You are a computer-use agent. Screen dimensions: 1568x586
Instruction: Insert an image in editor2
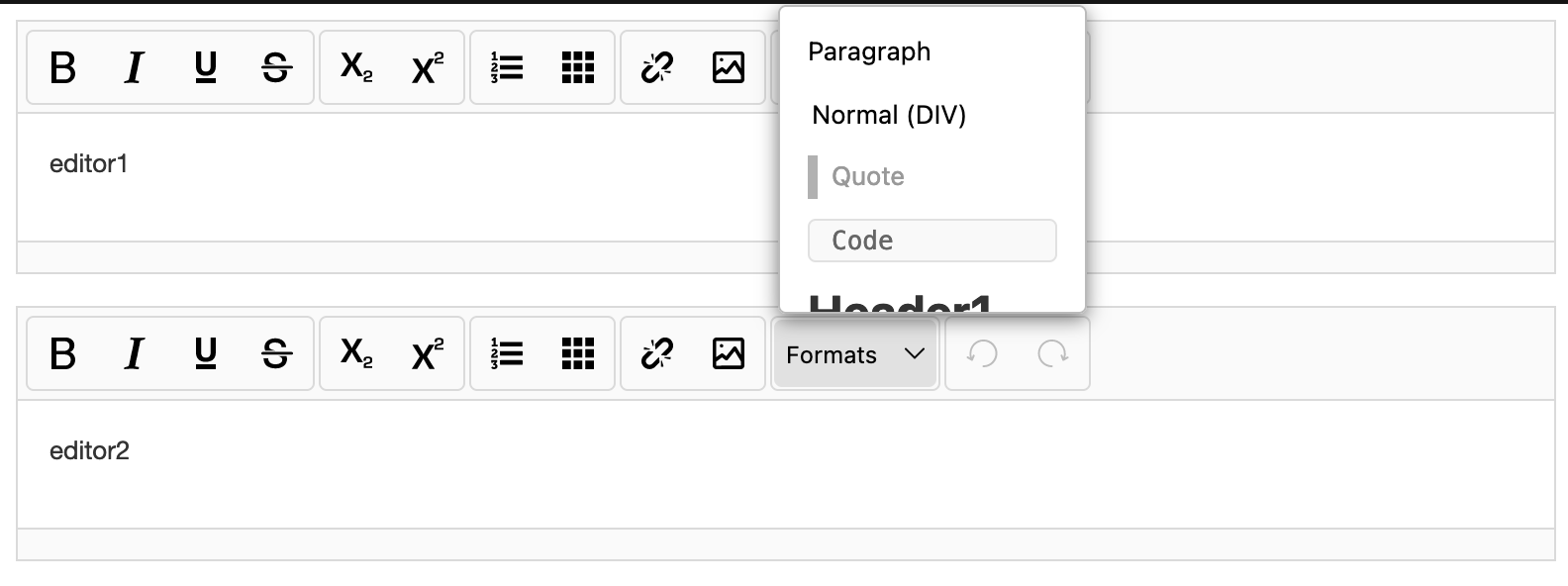pos(729,353)
